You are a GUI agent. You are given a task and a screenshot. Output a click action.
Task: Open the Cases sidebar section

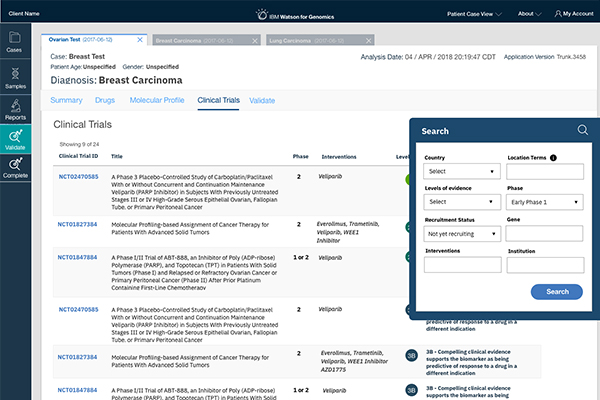tap(15, 42)
